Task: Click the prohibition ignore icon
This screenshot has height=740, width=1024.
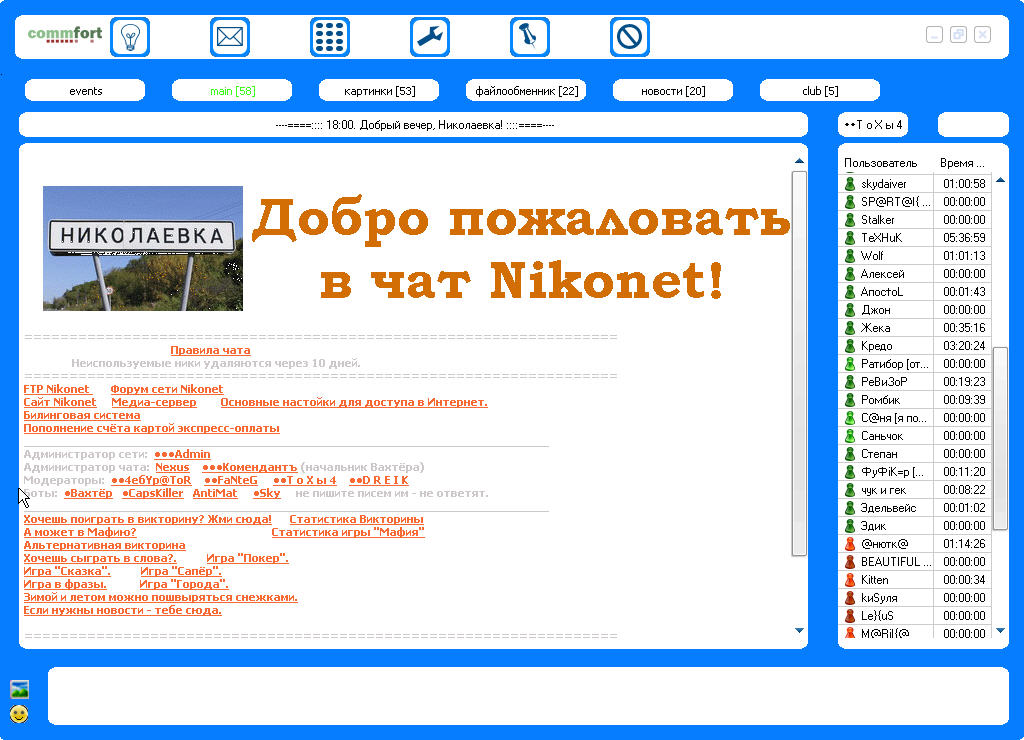Action: click(630, 37)
